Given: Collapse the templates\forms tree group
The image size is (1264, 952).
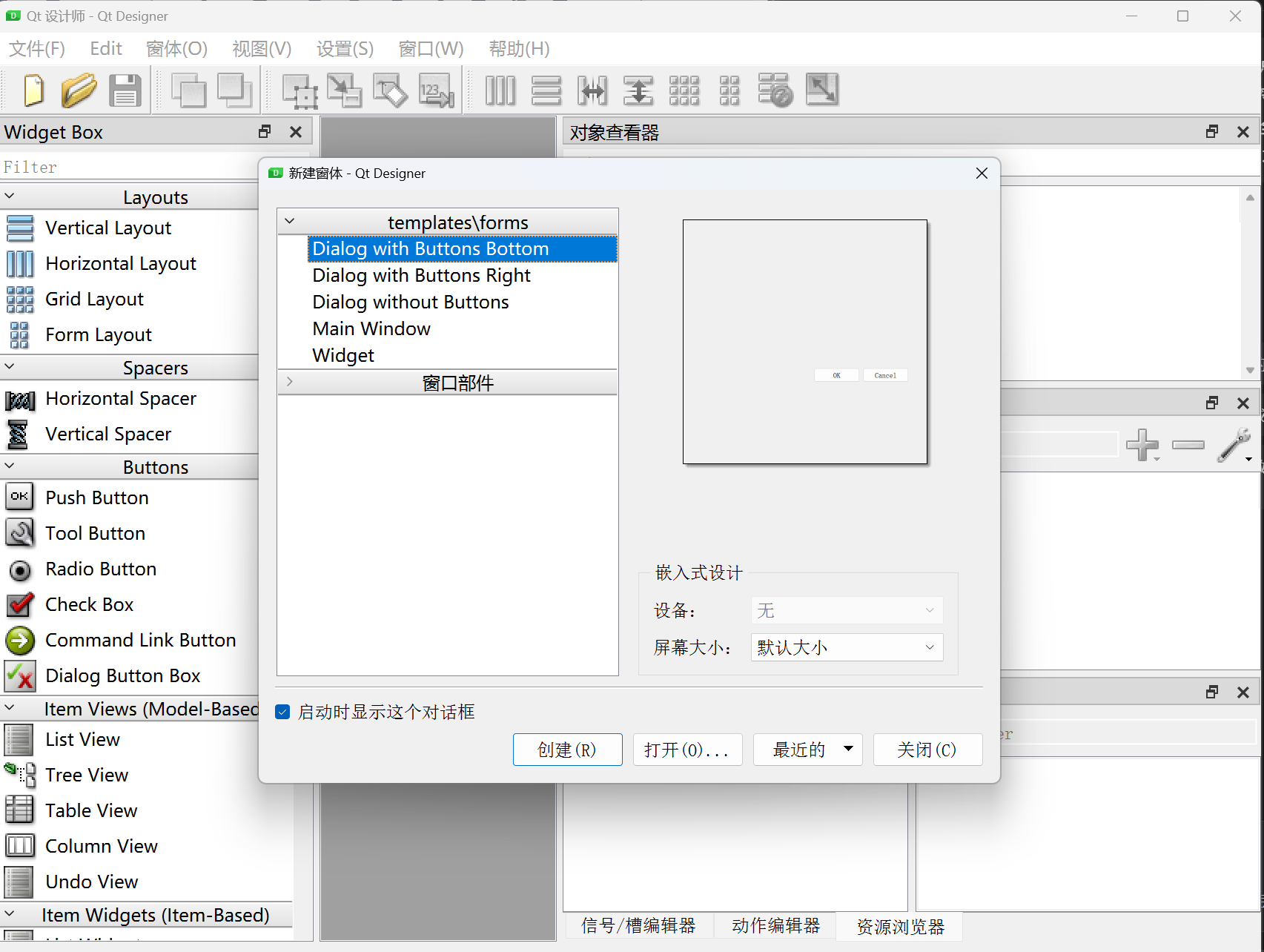Looking at the screenshot, I should click(290, 221).
